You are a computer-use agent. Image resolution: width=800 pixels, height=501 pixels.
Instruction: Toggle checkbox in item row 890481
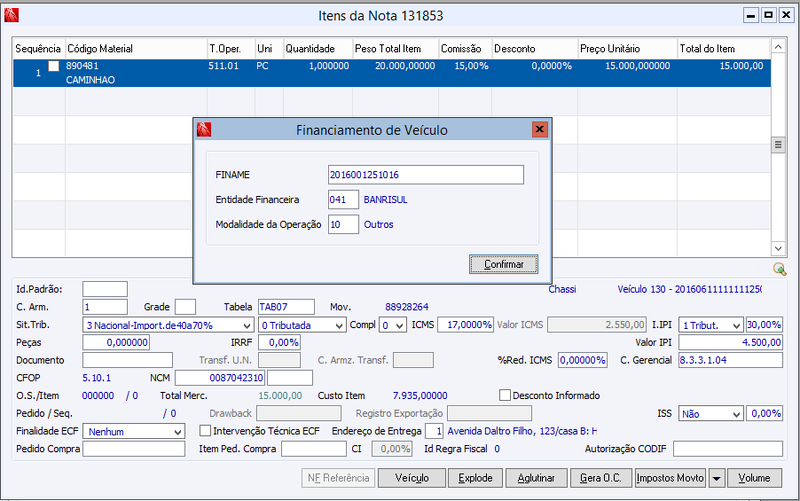coord(54,66)
